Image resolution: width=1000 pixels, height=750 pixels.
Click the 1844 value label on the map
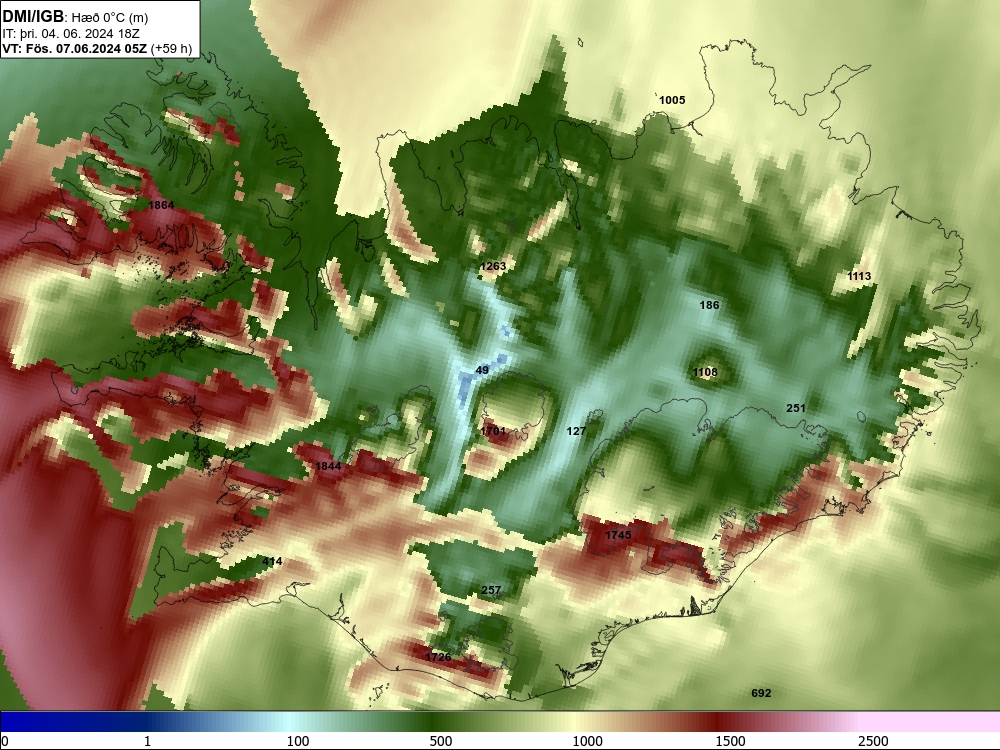328,466
